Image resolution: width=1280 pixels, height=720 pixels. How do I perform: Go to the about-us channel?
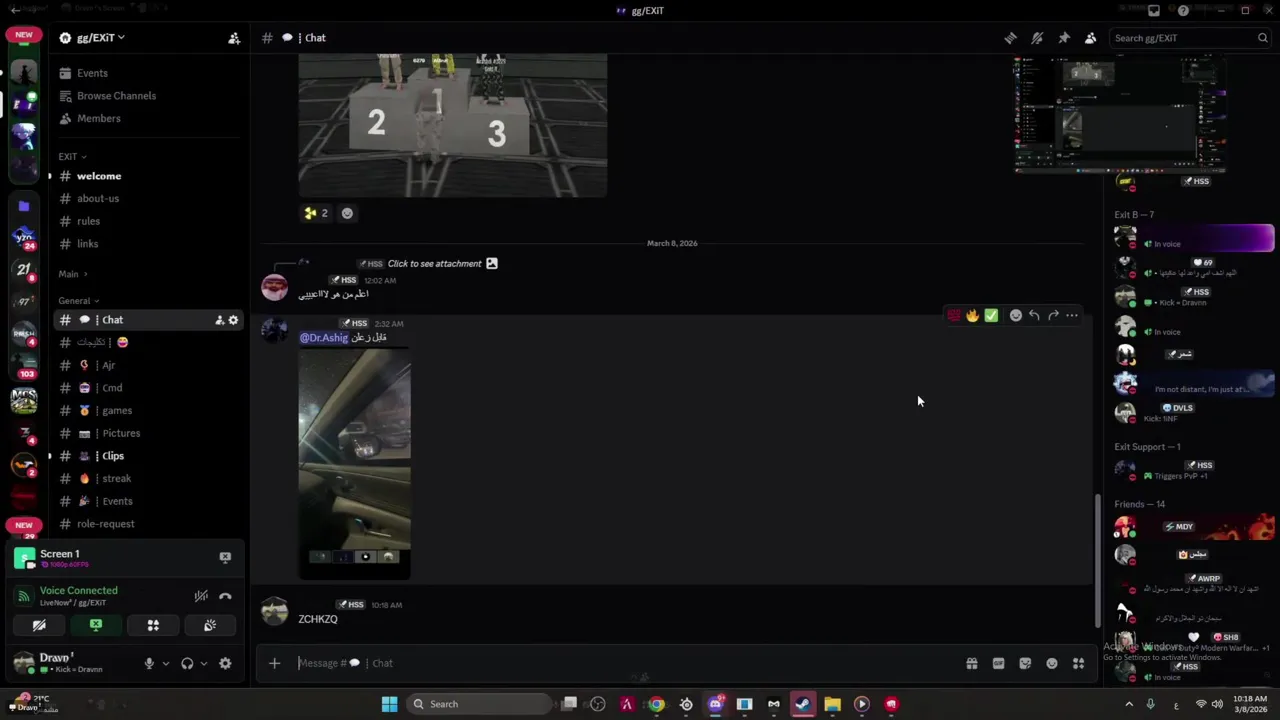tap(98, 199)
